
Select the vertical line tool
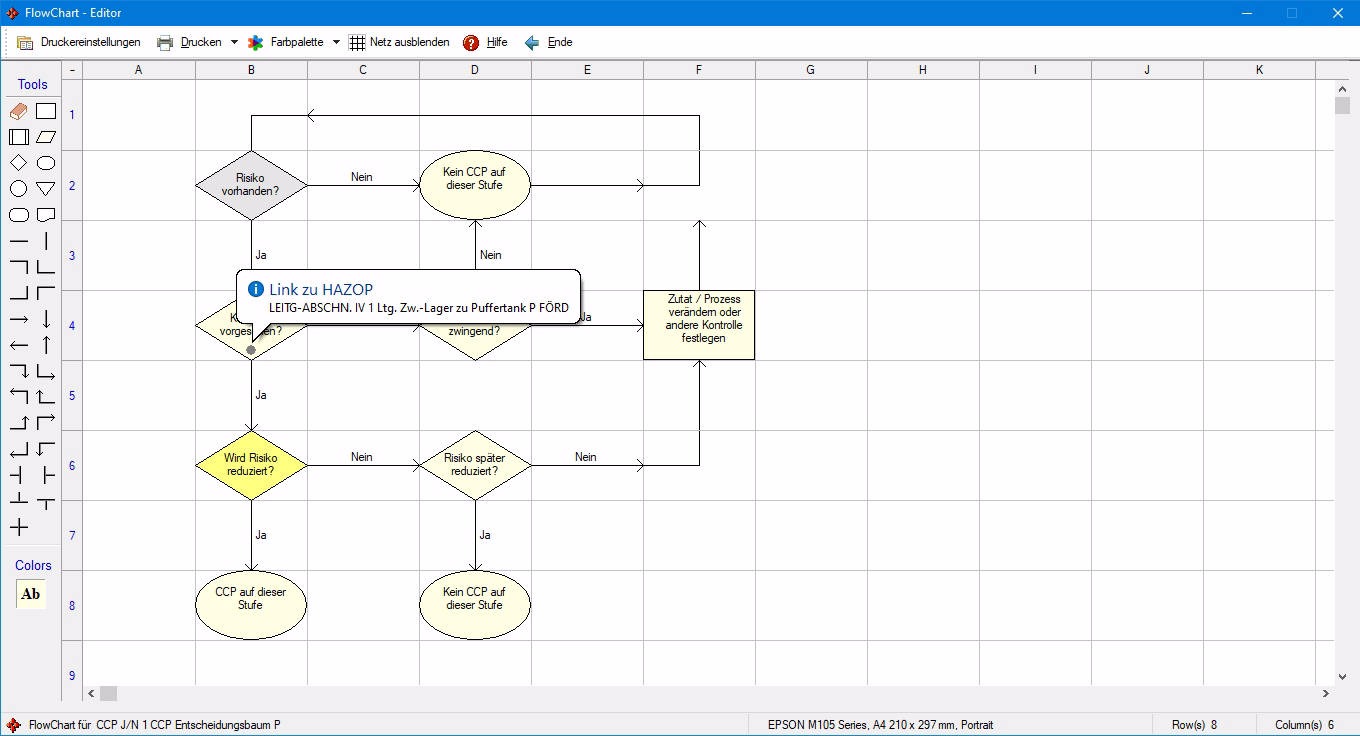coord(46,241)
